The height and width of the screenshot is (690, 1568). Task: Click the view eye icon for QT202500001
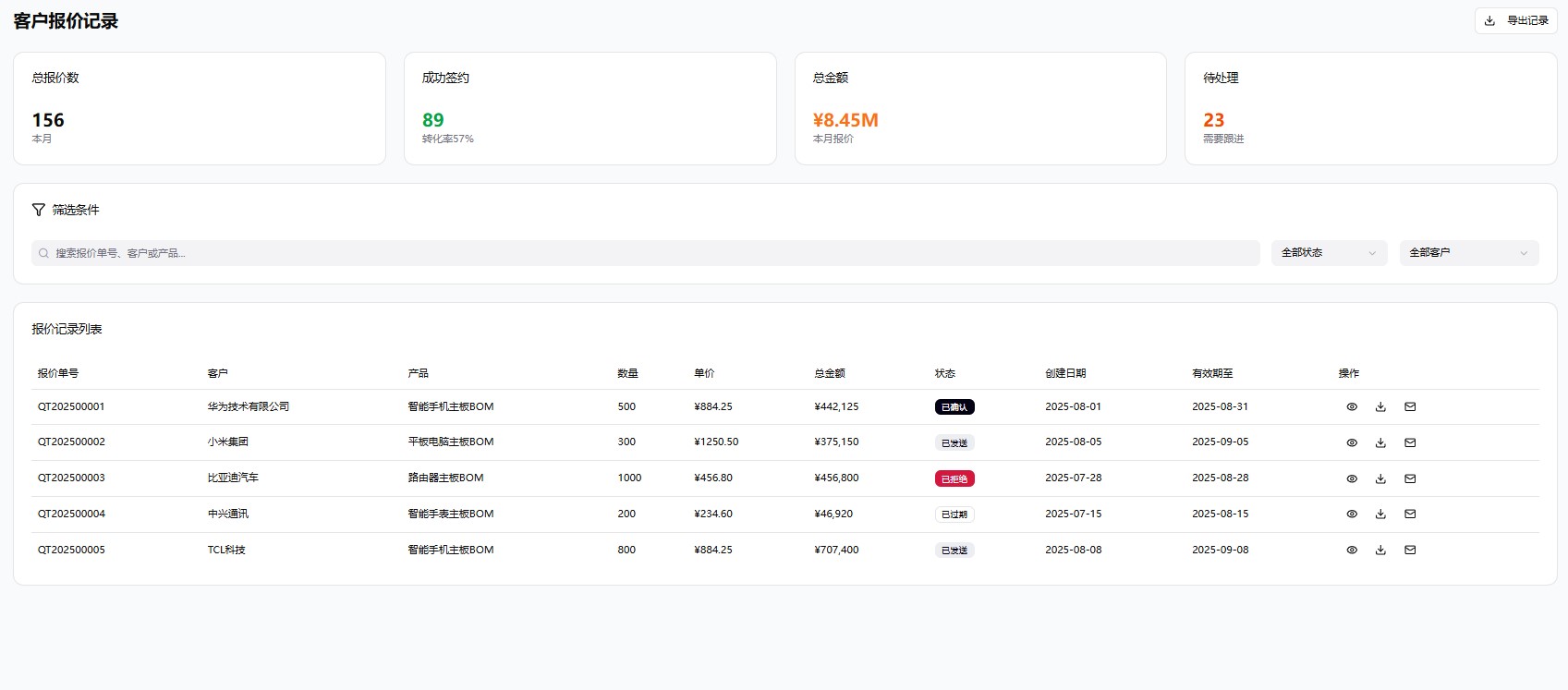coord(1352,406)
